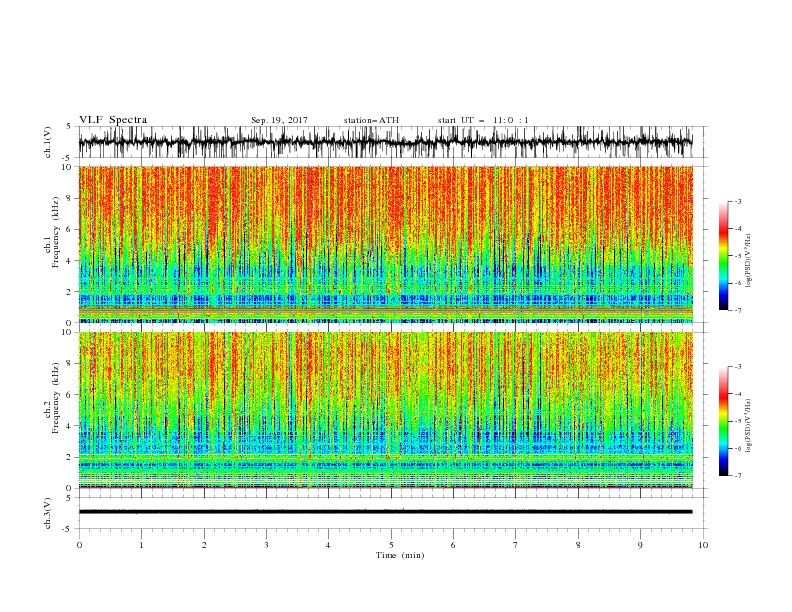Image resolution: width=792 pixels, height=612 pixels.
Task: Click the ch.1(V) waveform axis label
Action: pyautogui.click(x=48, y=142)
